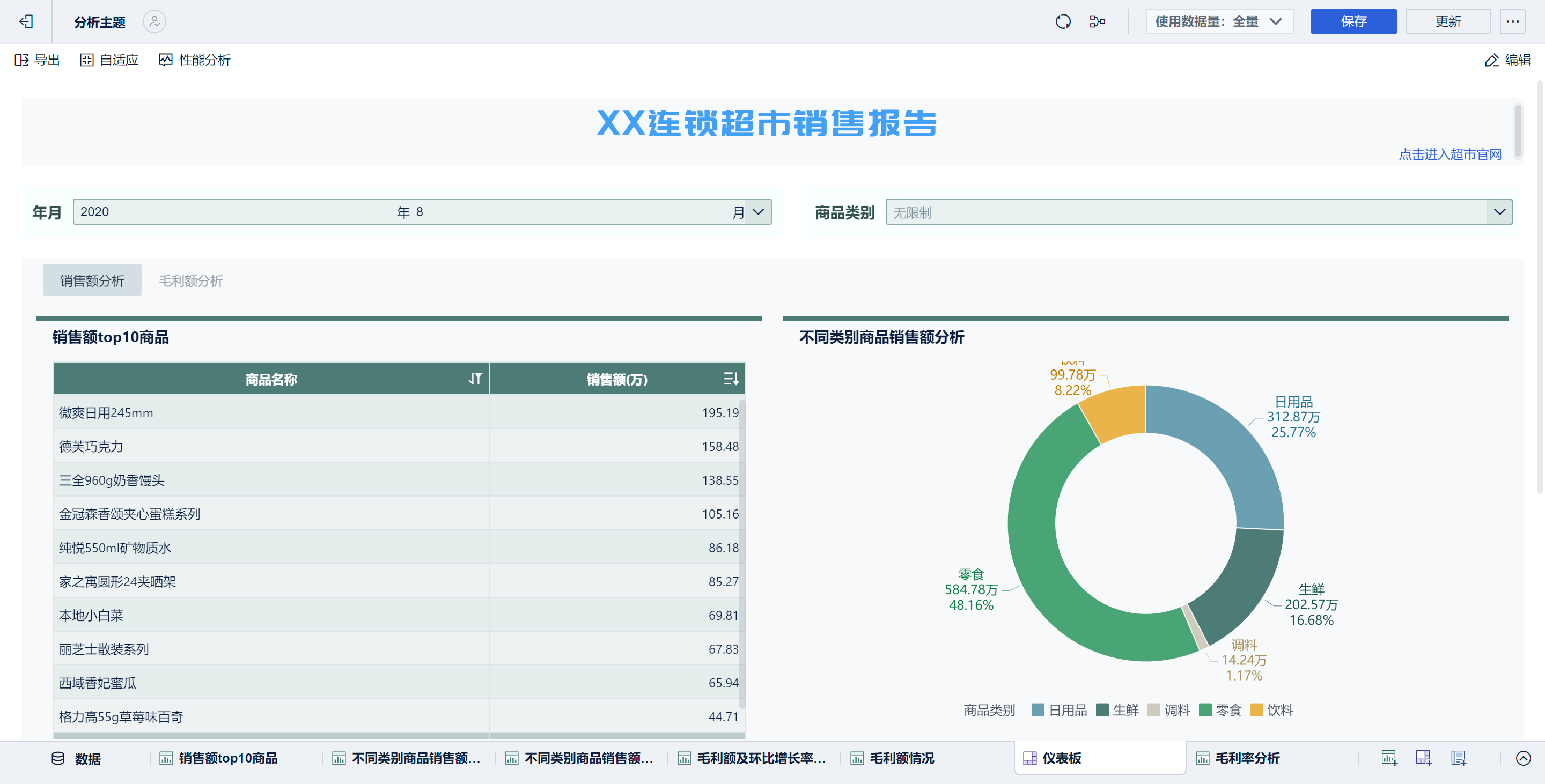1545x784 pixels.
Task: Select the row 纯悦550ml矿物质水
Action: [x=399, y=547]
